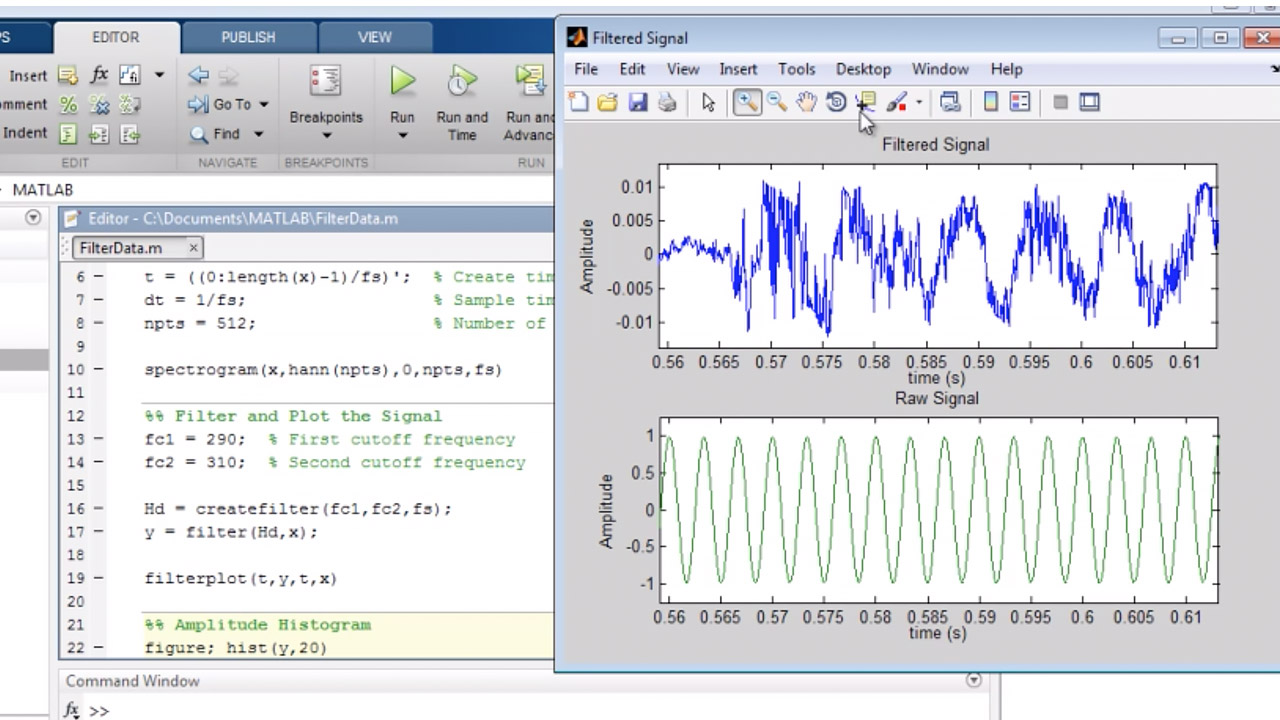This screenshot has width=1280, height=720.
Task: Activate the Pan hand tool
Action: click(806, 101)
